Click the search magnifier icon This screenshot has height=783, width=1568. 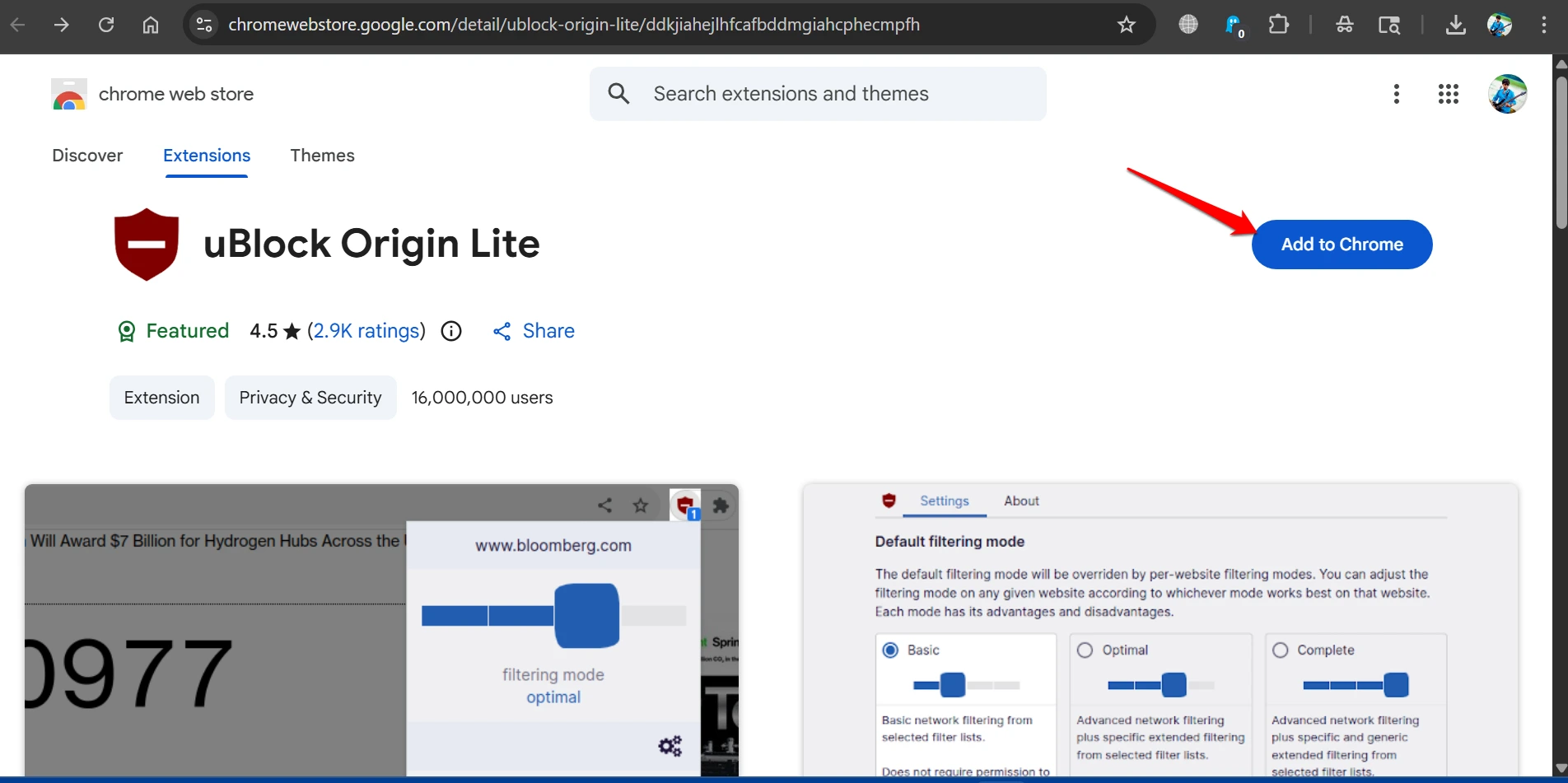coord(618,94)
